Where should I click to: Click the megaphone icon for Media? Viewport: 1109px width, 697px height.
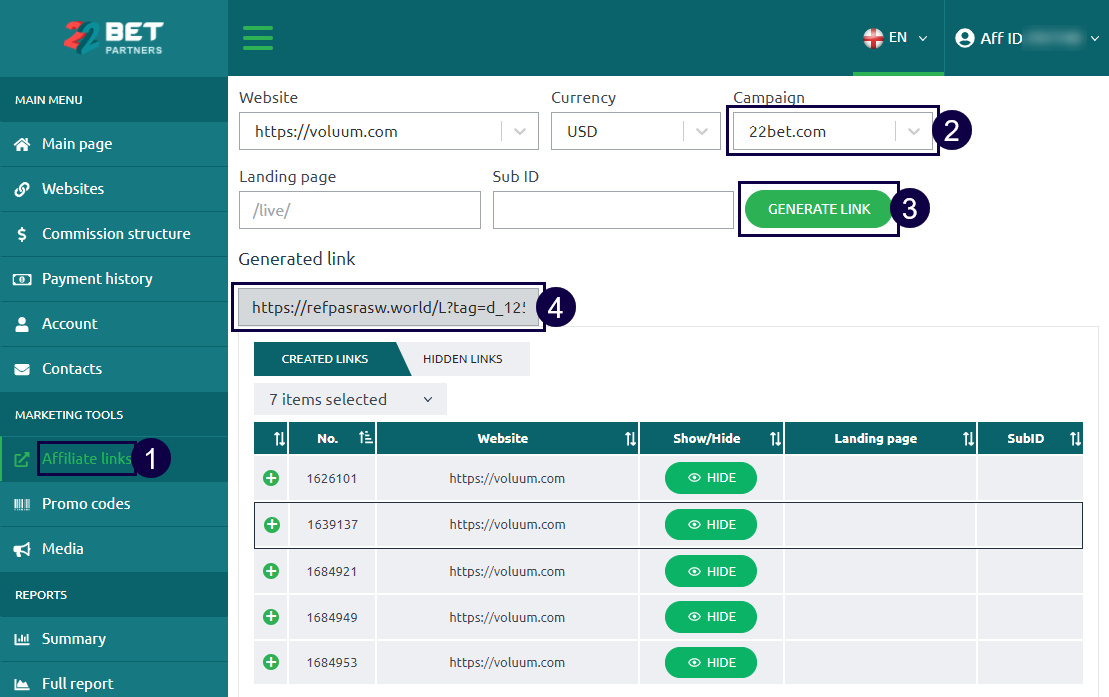22,549
